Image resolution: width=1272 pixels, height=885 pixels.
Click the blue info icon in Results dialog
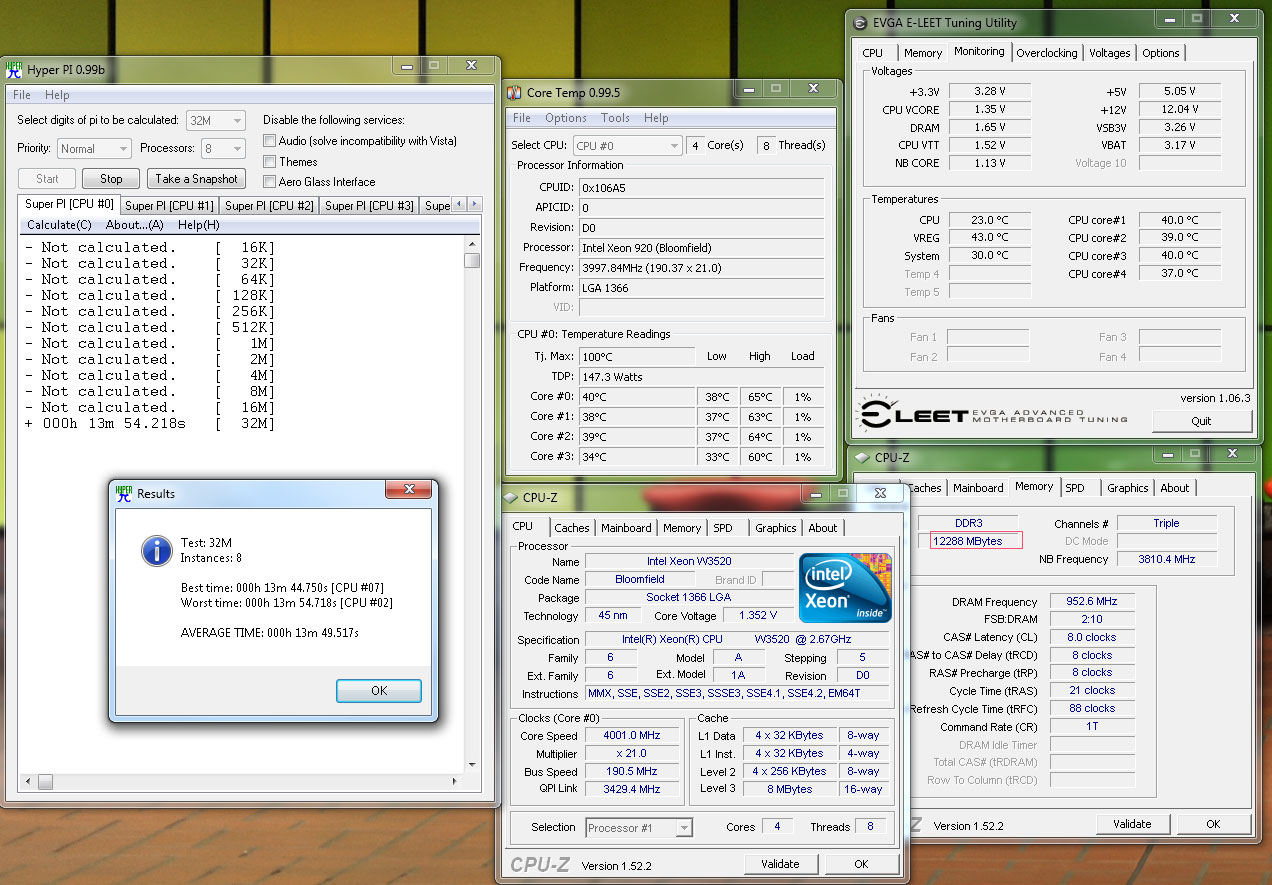pos(155,549)
